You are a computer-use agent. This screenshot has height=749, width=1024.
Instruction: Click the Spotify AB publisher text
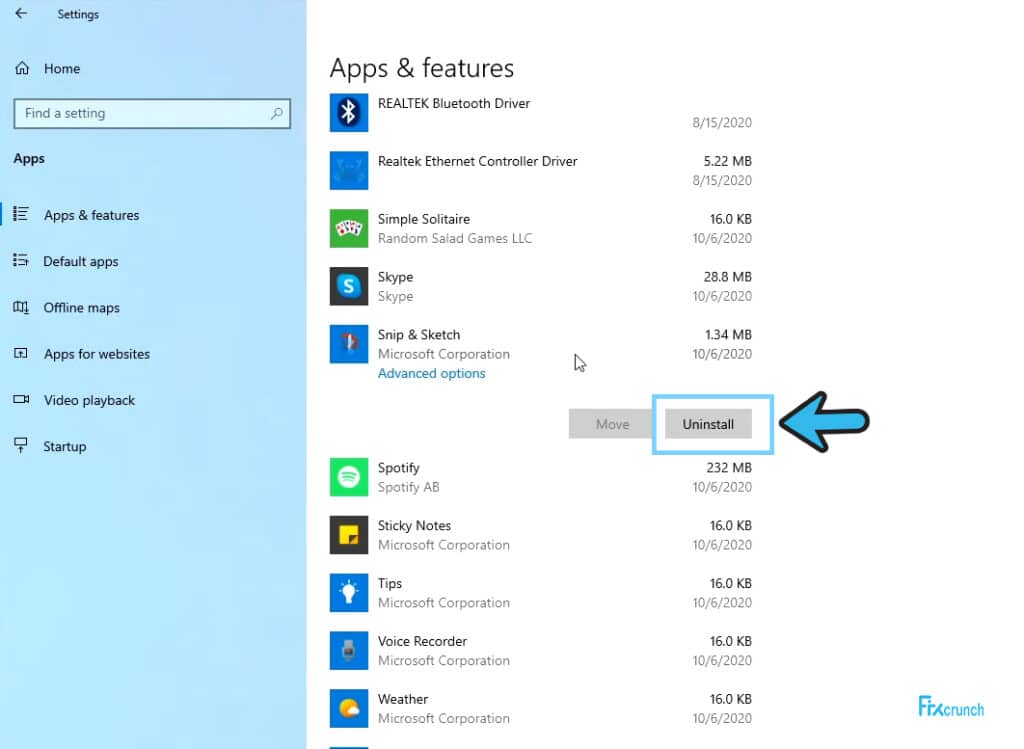tap(408, 487)
